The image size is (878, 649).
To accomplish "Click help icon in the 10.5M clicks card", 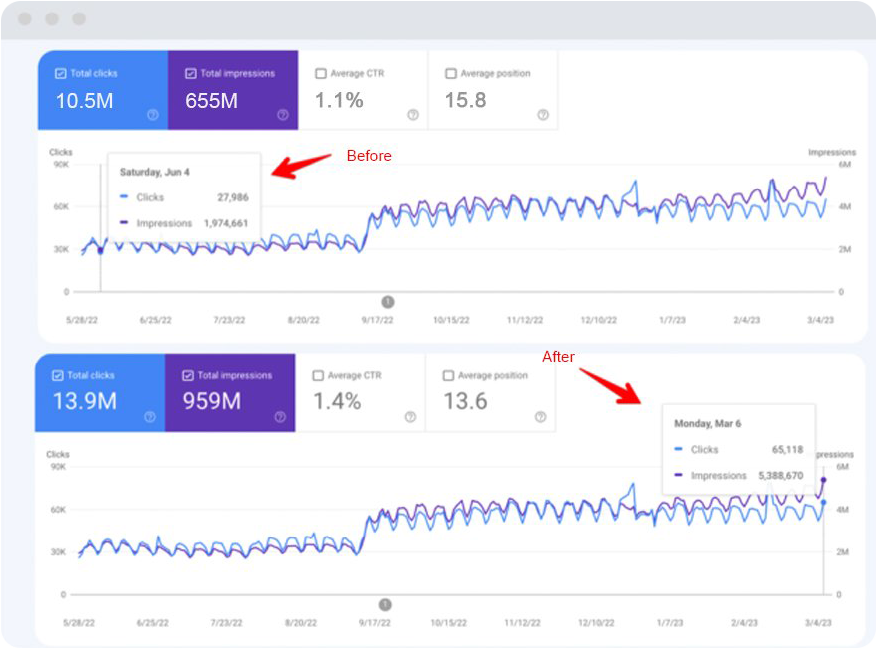I will pyautogui.click(x=152, y=115).
